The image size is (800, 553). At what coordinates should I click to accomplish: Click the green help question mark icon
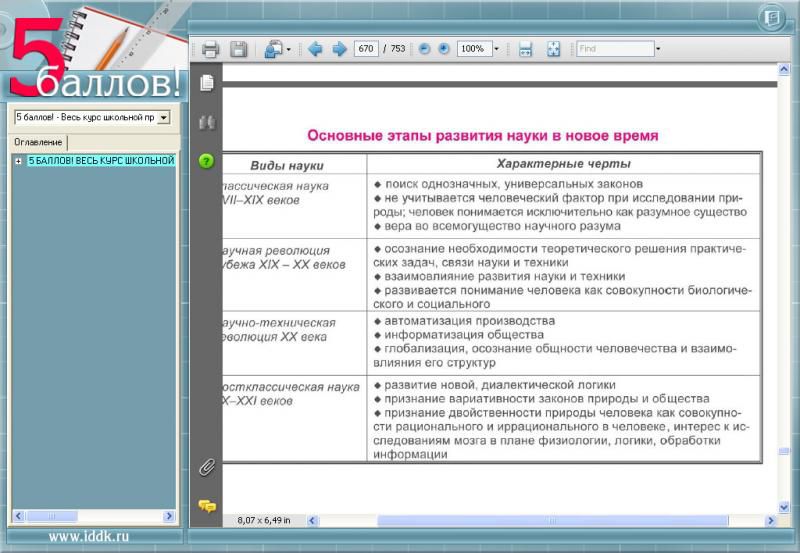206,160
